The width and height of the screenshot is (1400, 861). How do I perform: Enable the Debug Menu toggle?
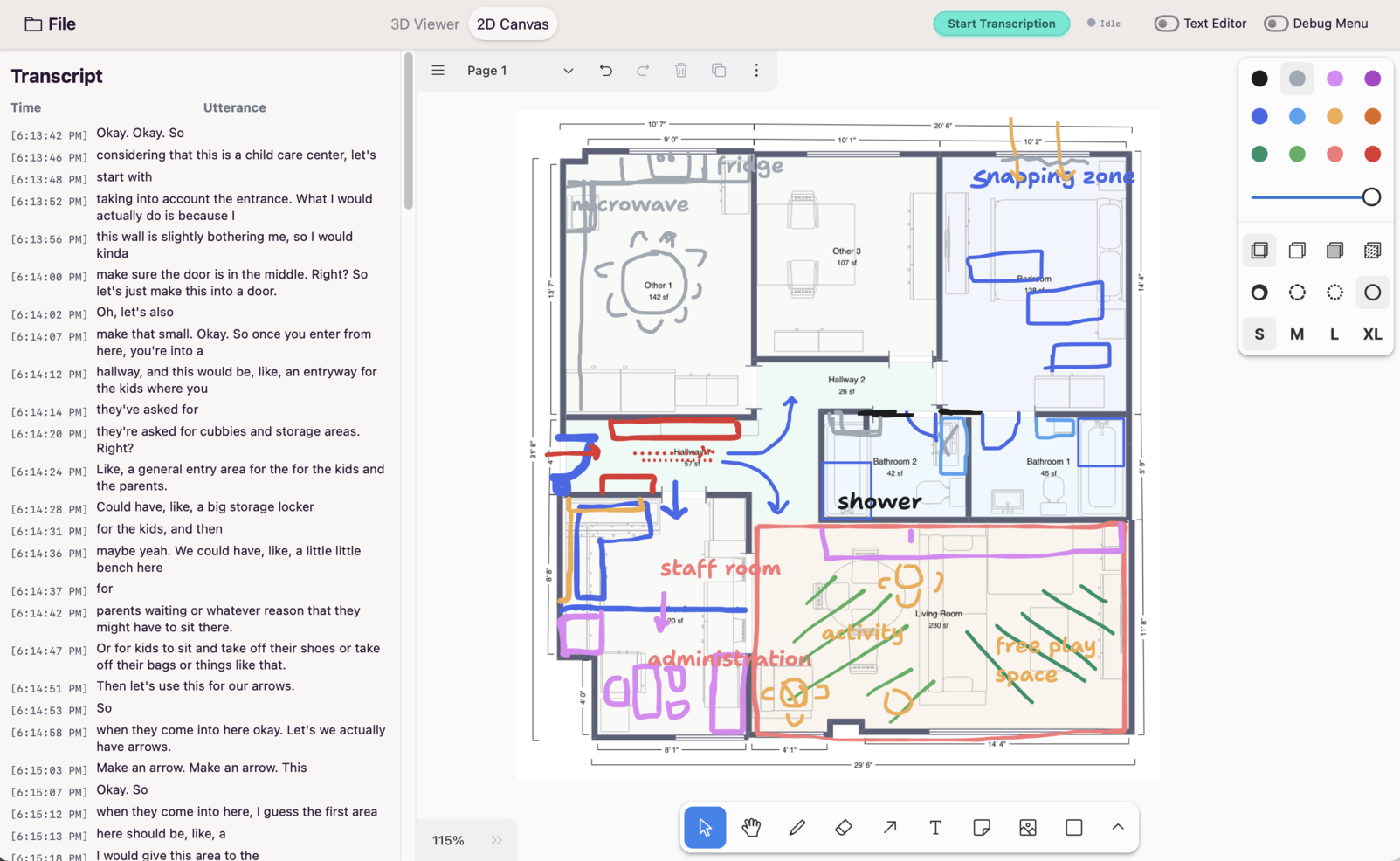point(1276,24)
